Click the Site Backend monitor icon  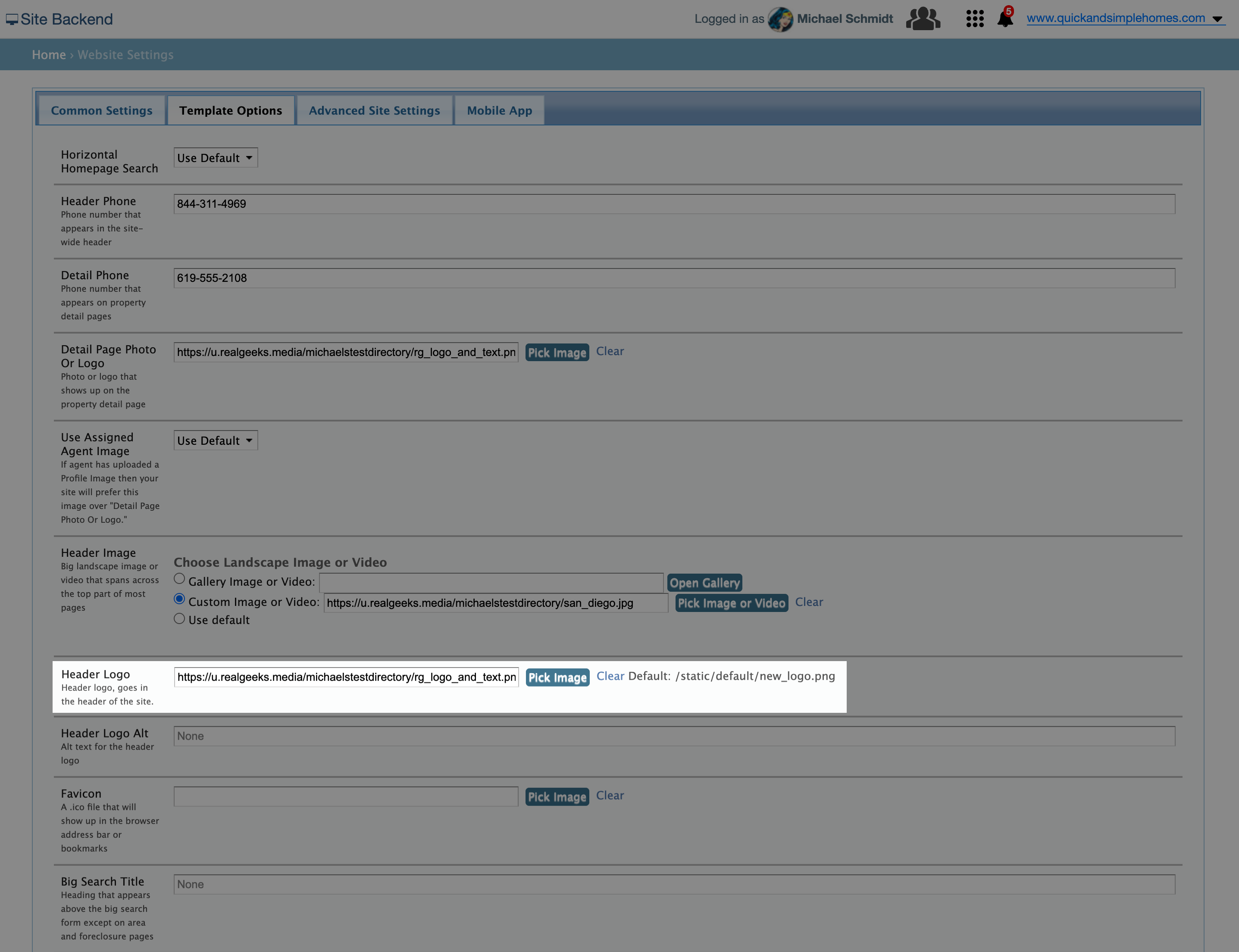pos(12,19)
